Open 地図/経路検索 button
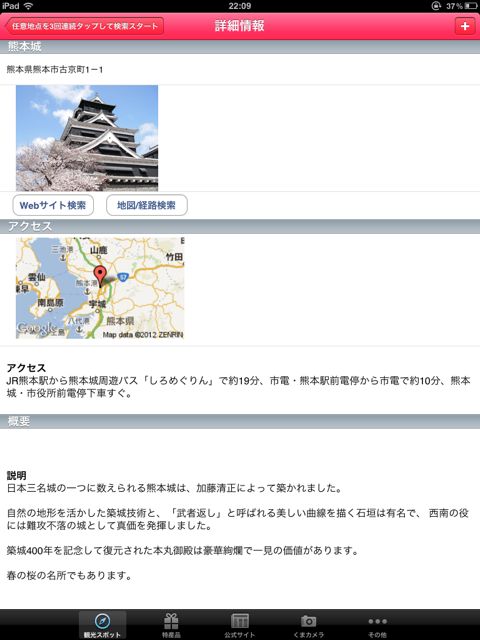This screenshot has height=640, width=480. coord(147,205)
